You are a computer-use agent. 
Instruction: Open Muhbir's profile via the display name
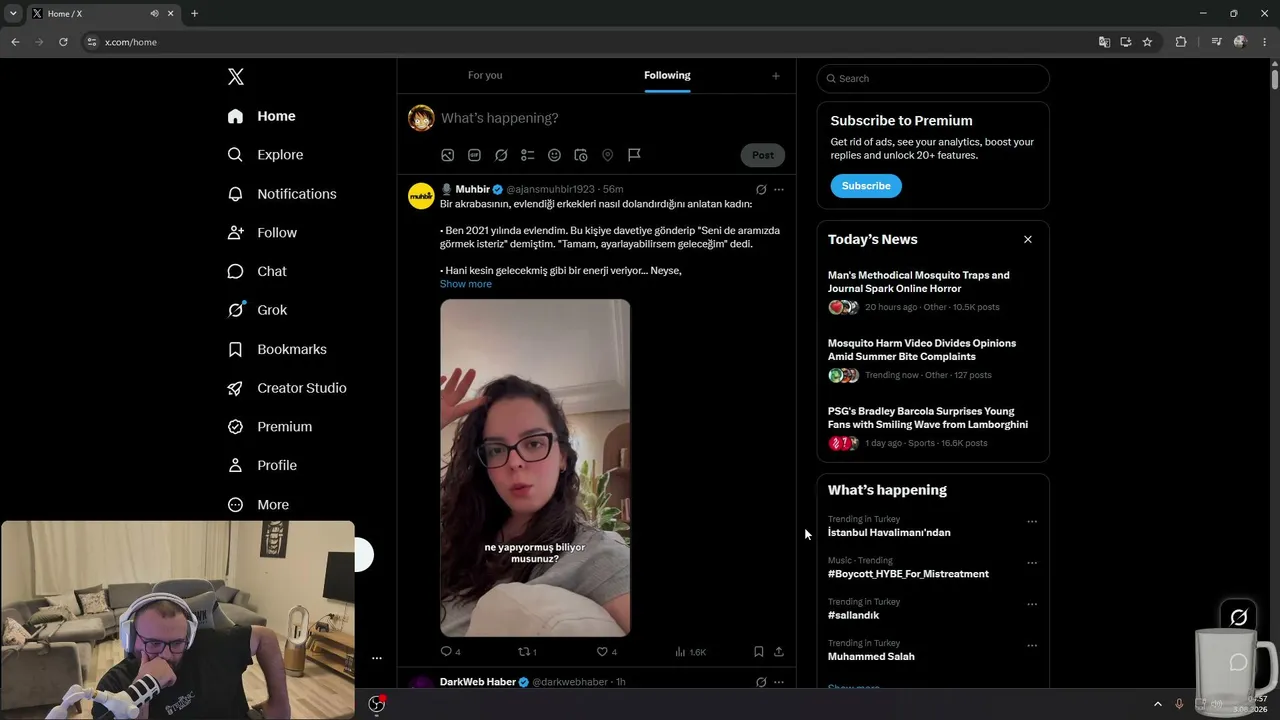(473, 189)
